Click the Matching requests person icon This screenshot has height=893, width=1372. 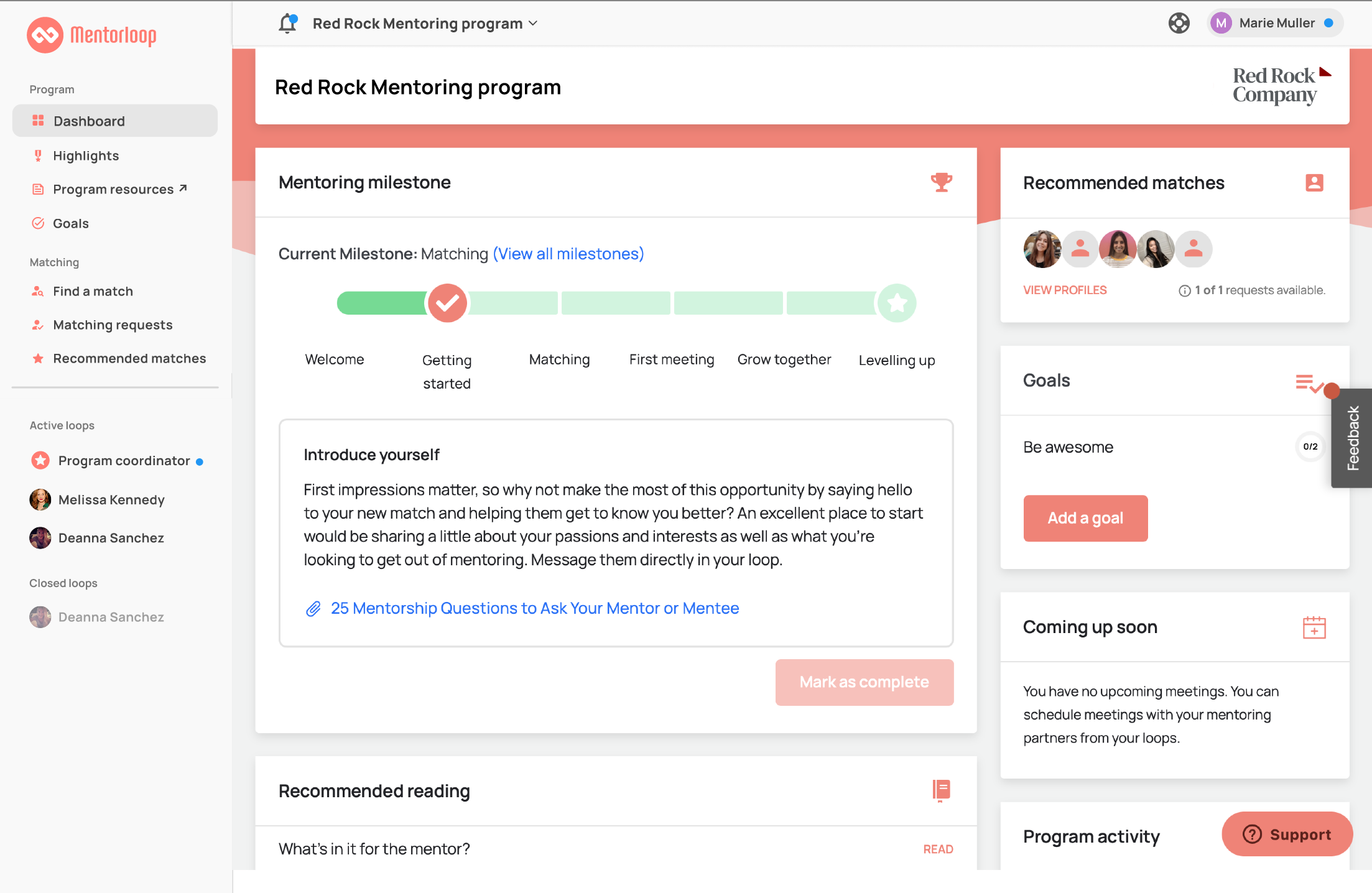(x=38, y=325)
